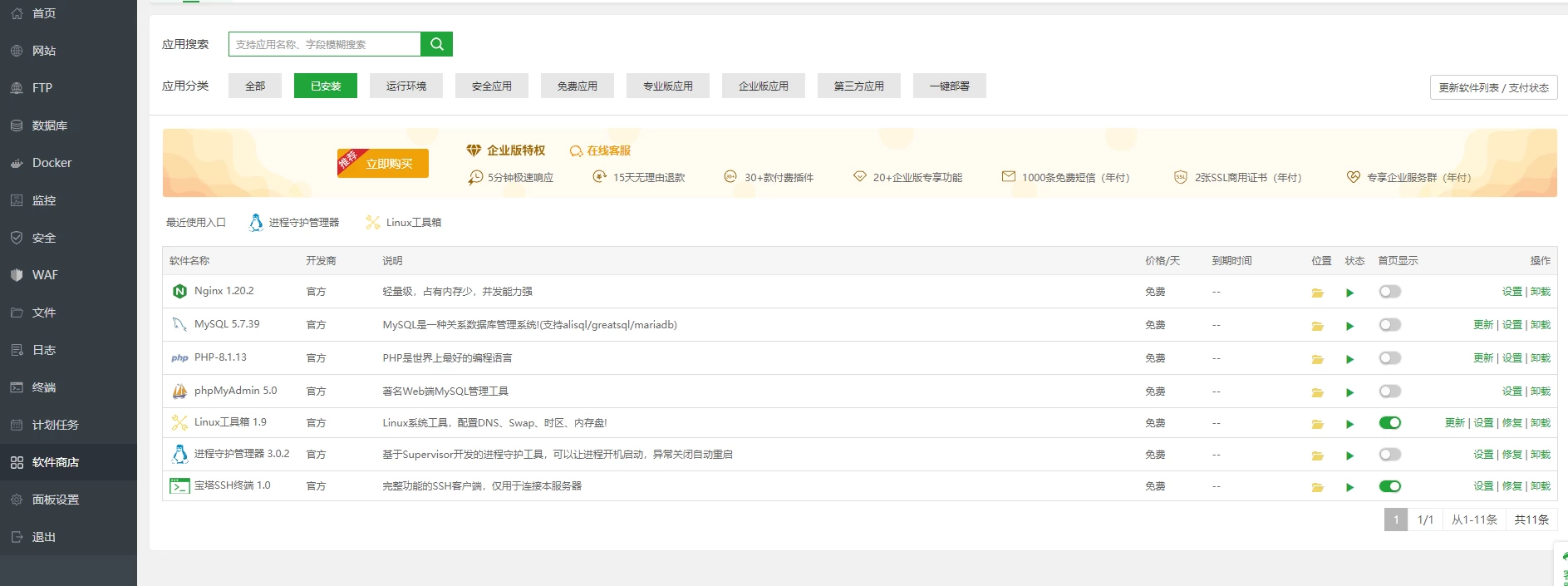This screenshot has height=586, width=1568.
Task: Select the 一键部署 category tab
Action: pos(950,86)
